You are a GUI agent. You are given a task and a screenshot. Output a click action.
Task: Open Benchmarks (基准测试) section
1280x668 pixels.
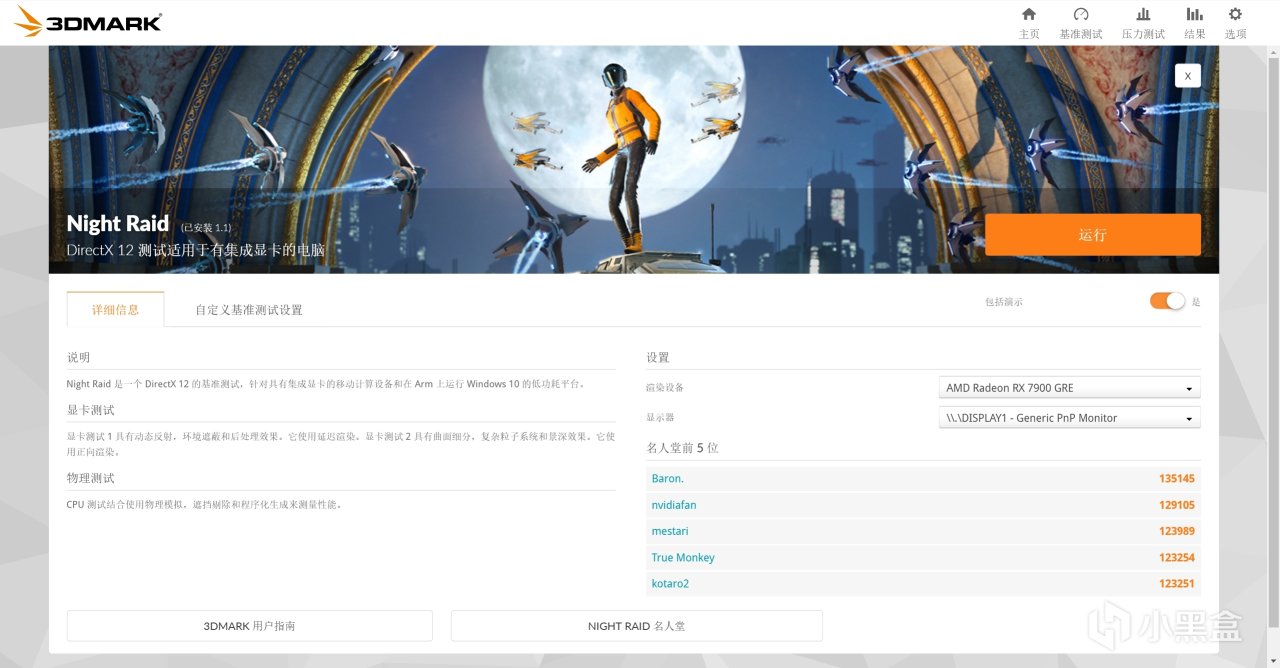1081,23
